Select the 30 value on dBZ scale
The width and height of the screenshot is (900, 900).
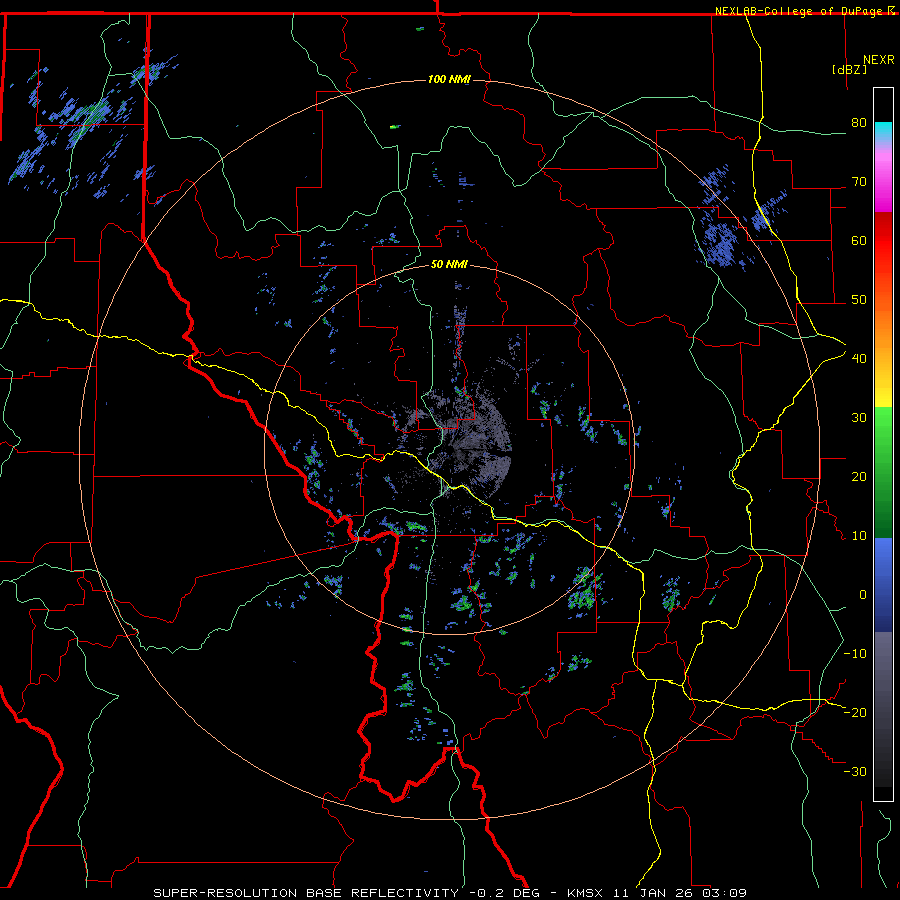click(x=859, y=418)
